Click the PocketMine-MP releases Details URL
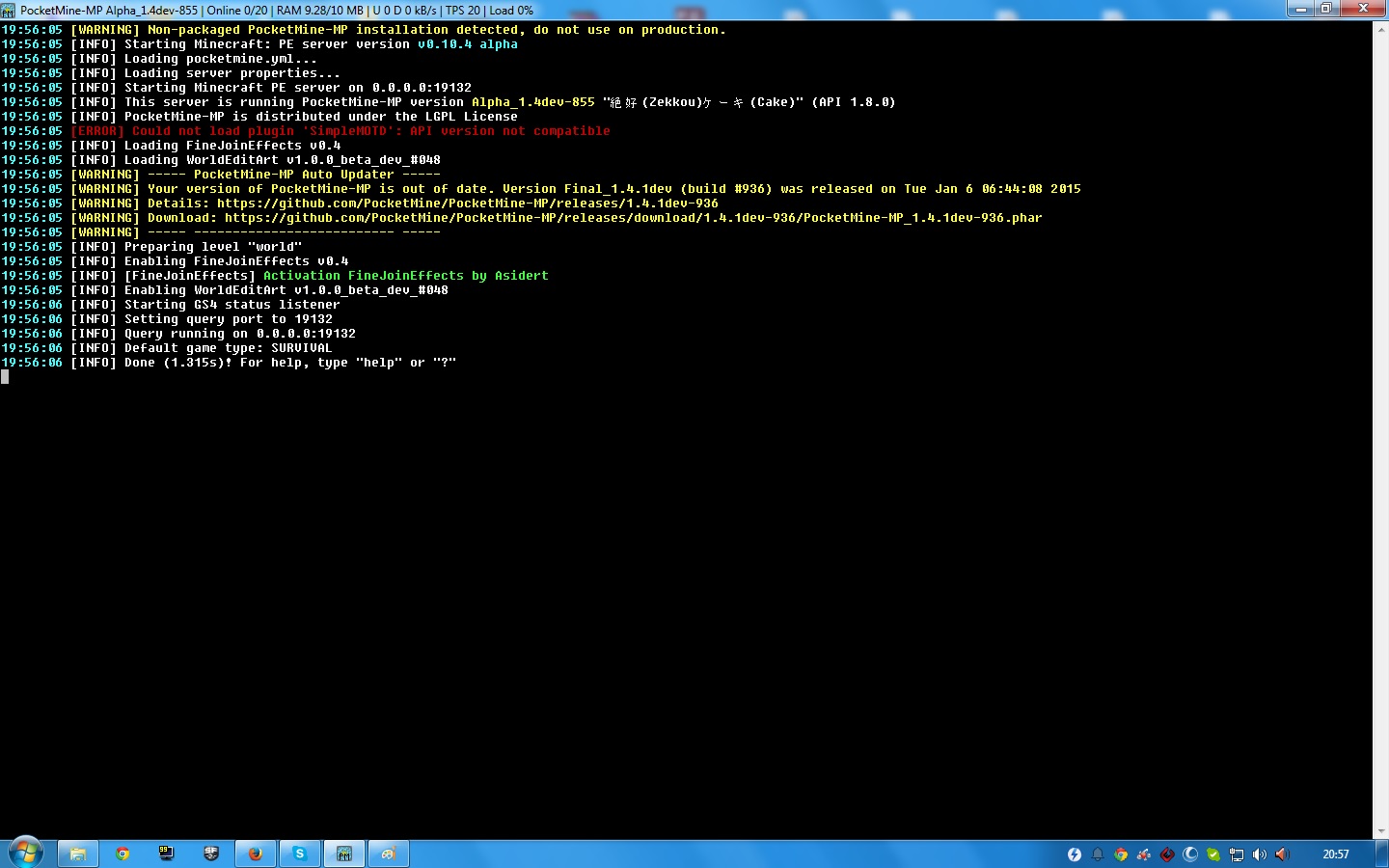 (468, 203)
